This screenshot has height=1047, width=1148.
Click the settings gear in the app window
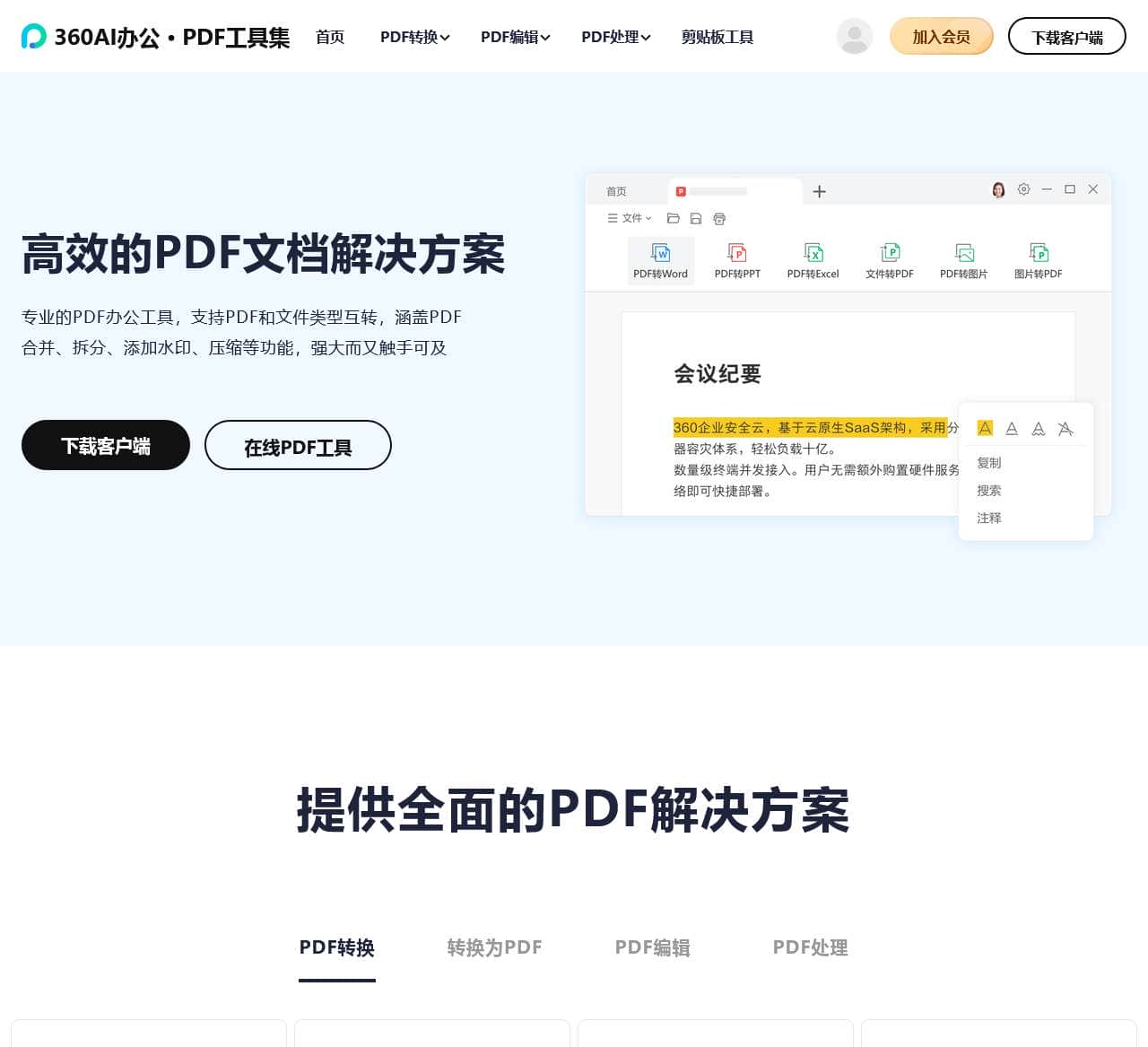pos(1023,189)
